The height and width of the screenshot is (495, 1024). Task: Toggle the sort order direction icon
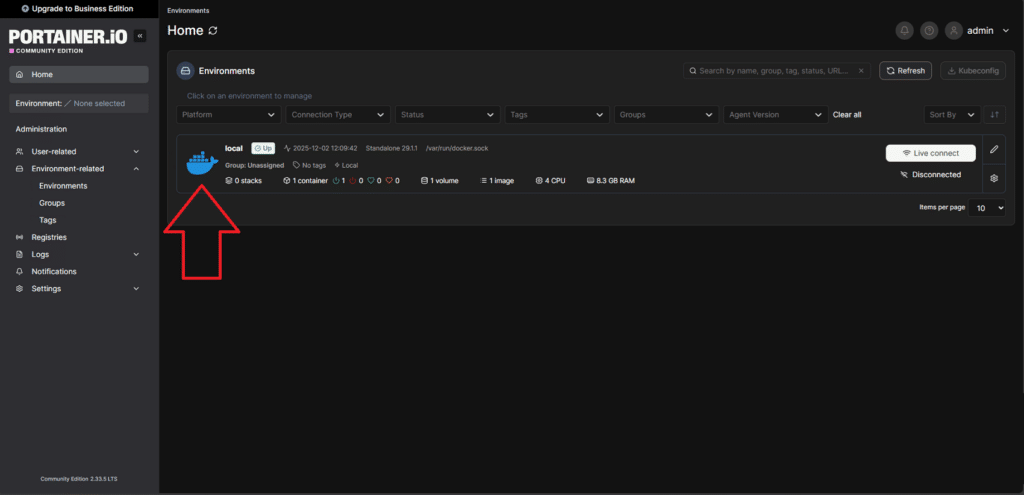pyautogui.click(x=994, y=115)
